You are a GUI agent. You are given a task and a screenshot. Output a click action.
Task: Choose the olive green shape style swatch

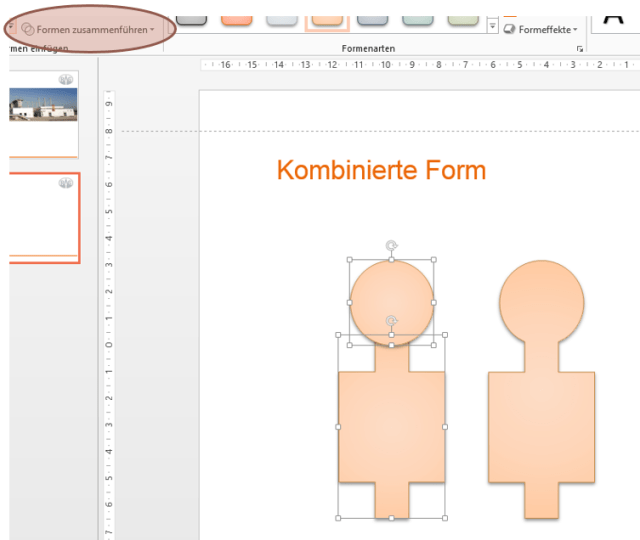(463, 20)
